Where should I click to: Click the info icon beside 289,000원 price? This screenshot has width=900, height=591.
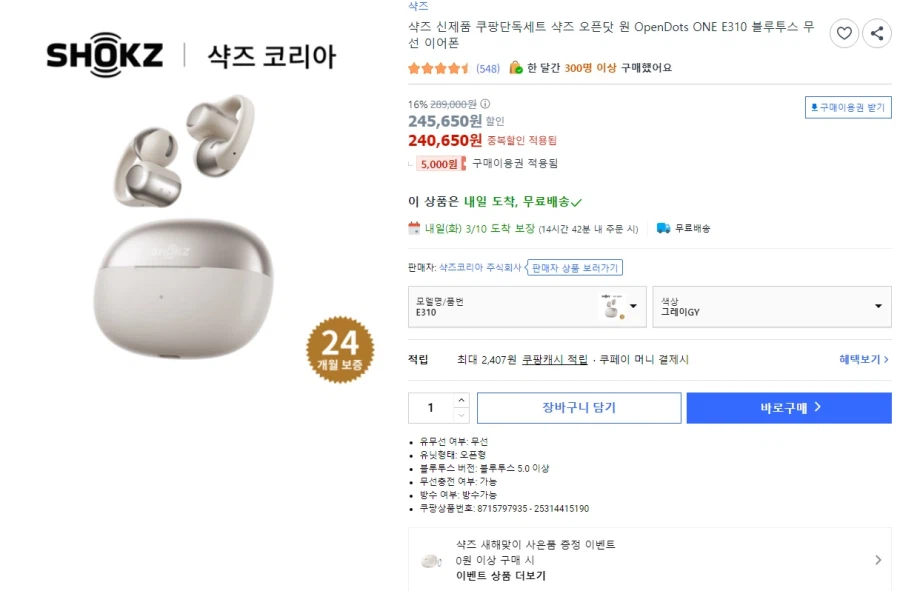tap(485, 103)
